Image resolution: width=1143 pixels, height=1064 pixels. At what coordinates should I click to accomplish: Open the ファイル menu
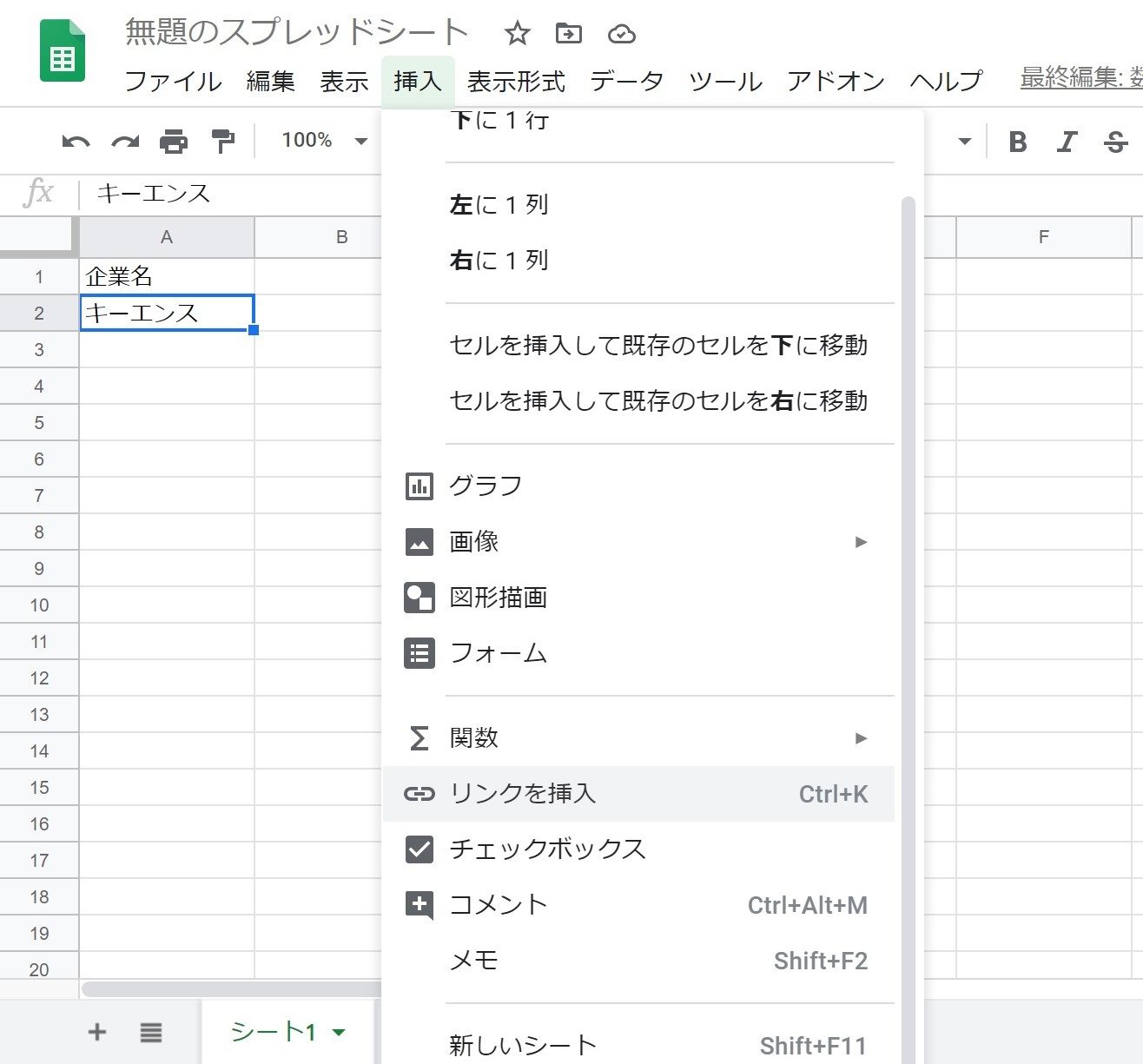coord(173,81)
